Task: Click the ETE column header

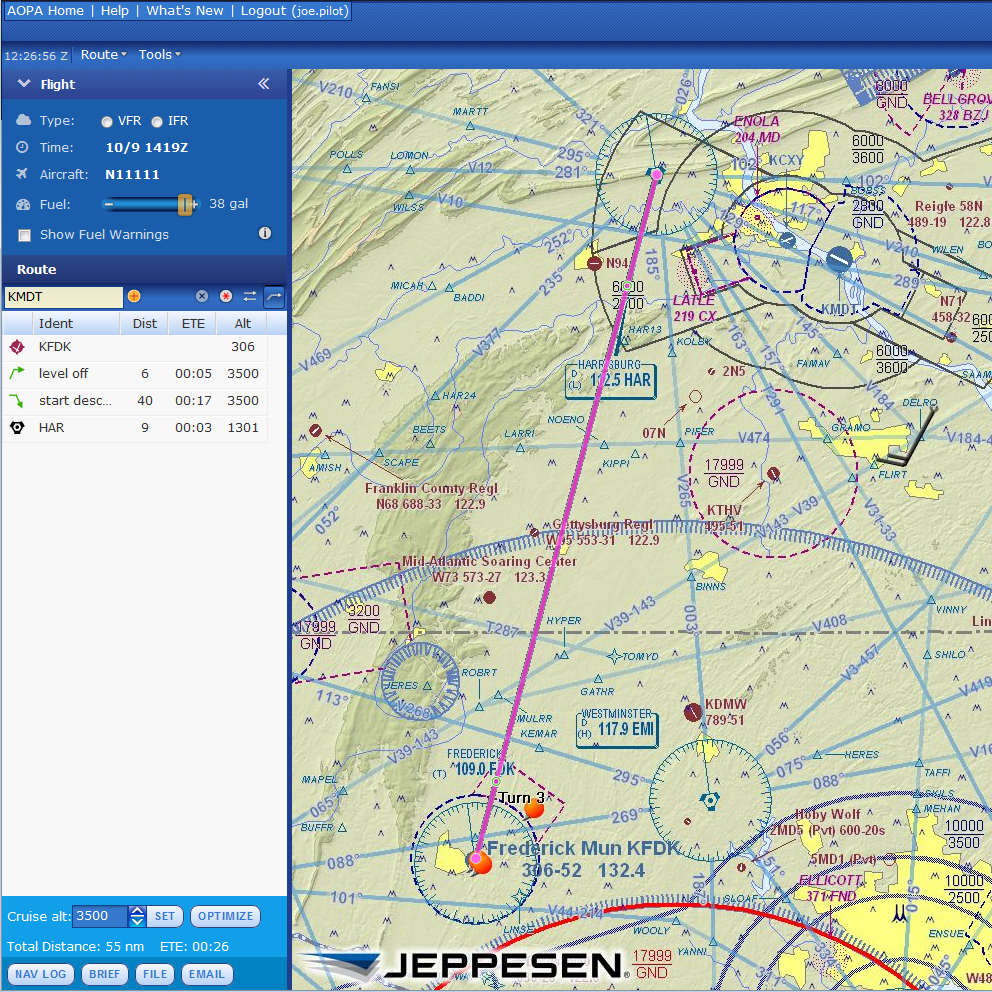Action: [192, 323]
